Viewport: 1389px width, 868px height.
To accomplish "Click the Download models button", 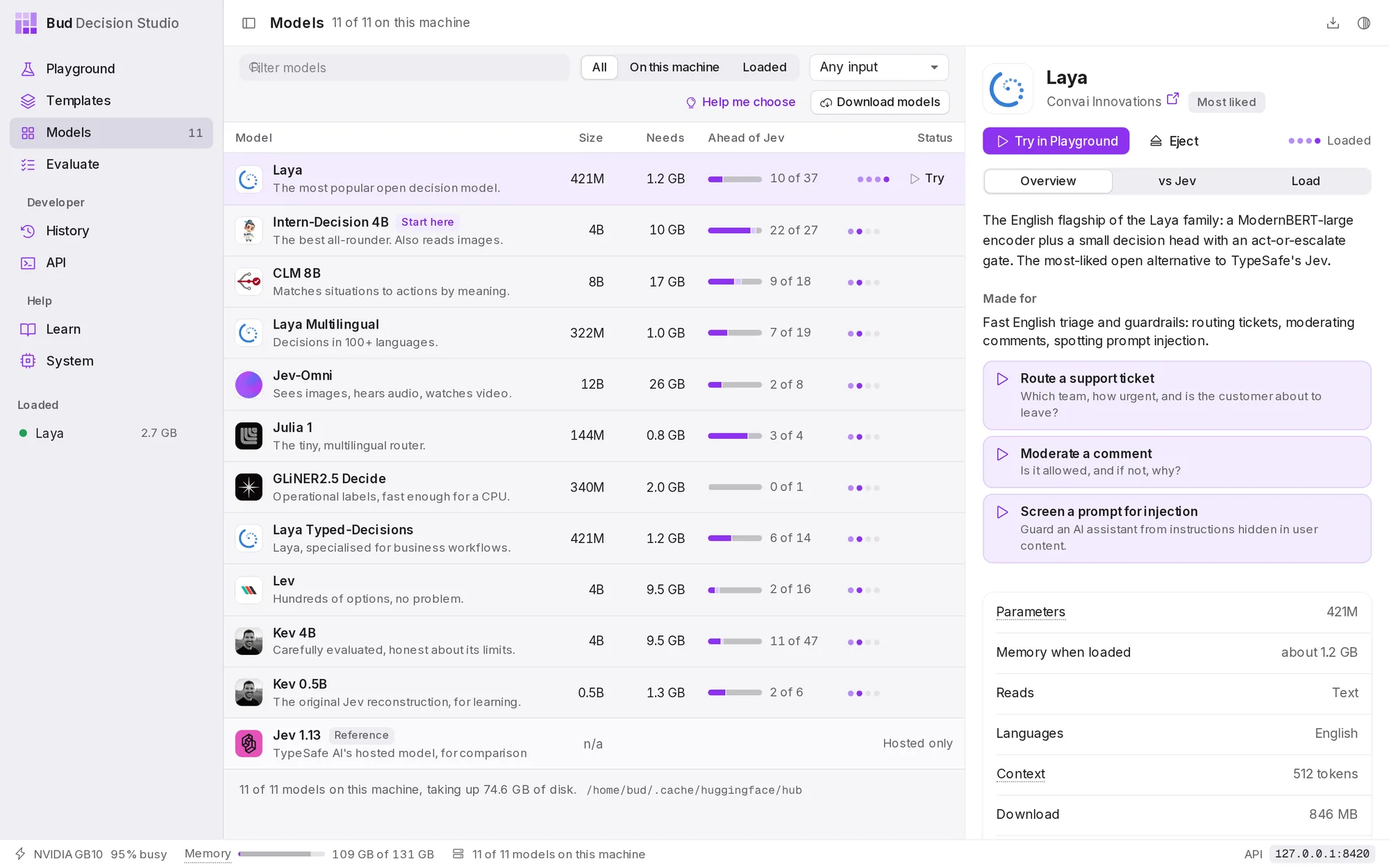I will (879, 102).
